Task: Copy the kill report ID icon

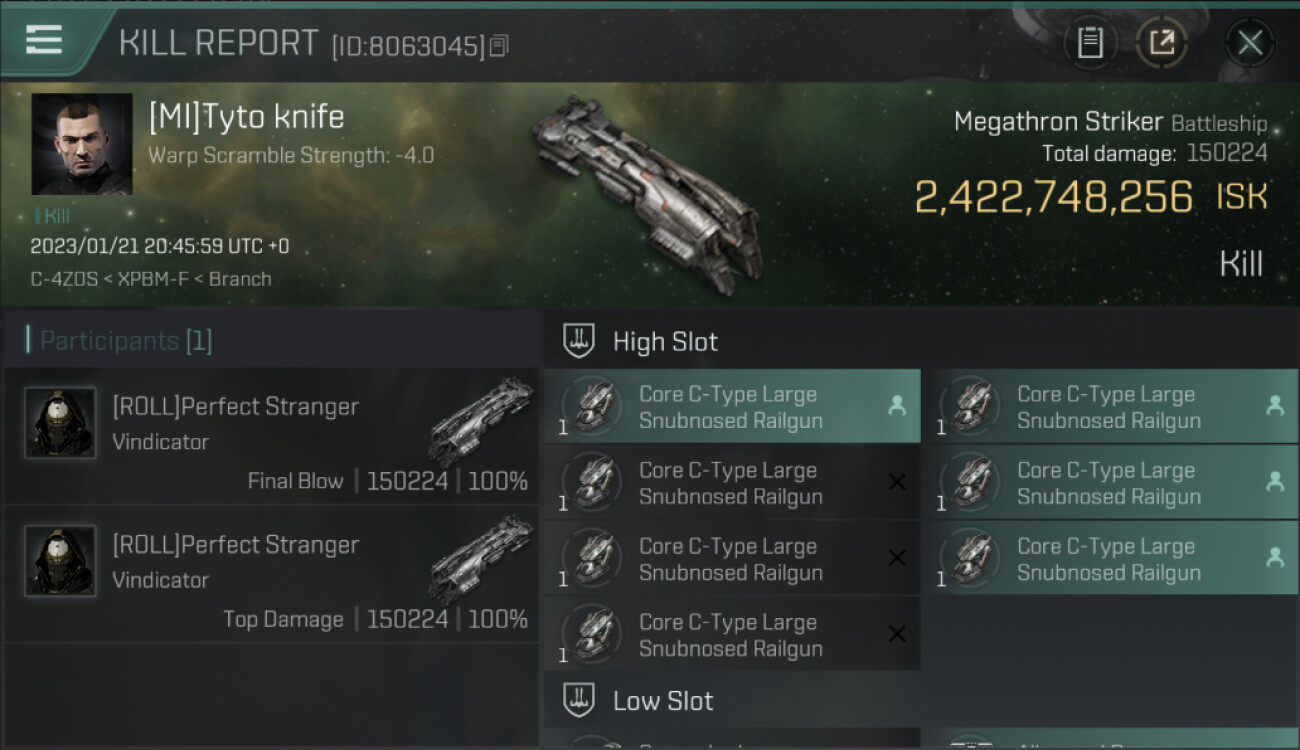Action: coord(499,46)
